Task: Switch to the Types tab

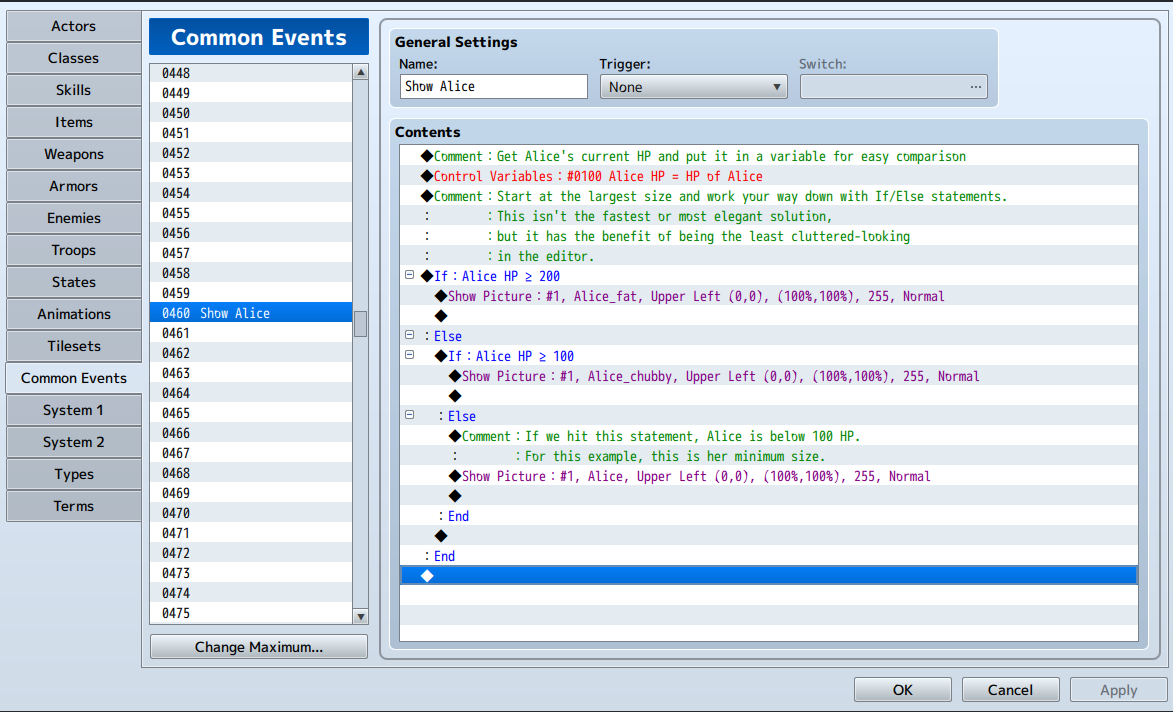Action: pos(73,474)
